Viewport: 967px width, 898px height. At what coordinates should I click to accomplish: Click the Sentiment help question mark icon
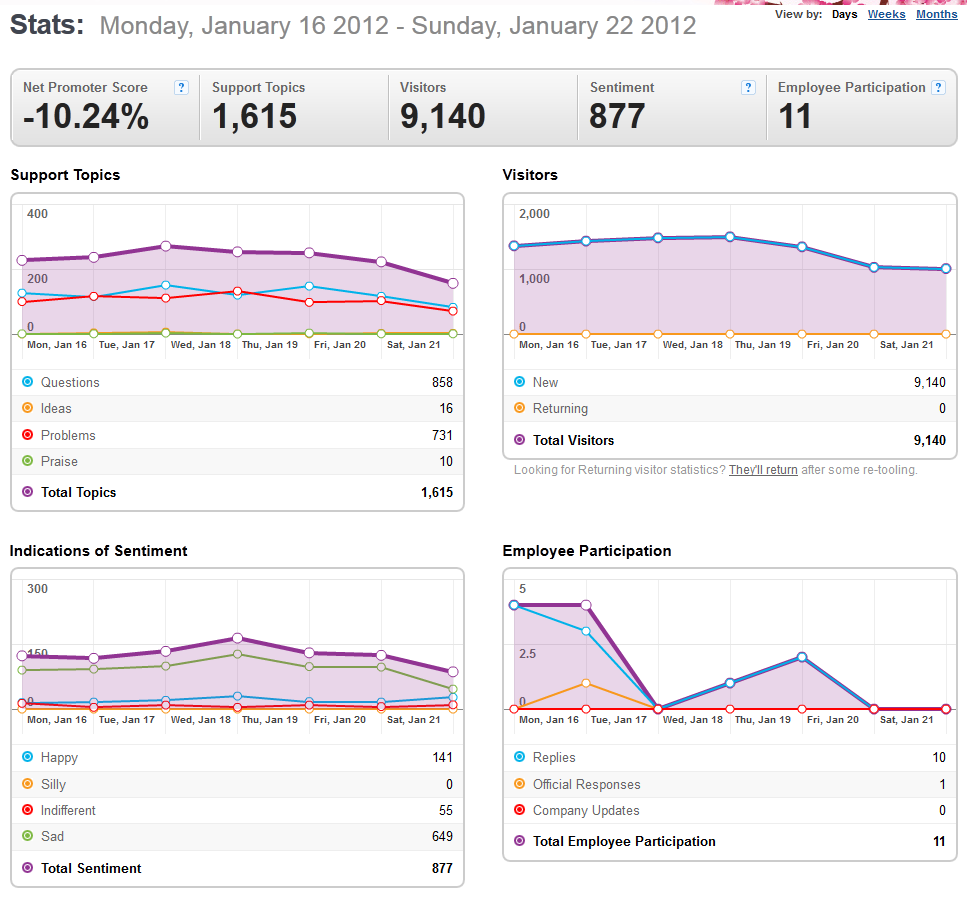tap(748, 88)
